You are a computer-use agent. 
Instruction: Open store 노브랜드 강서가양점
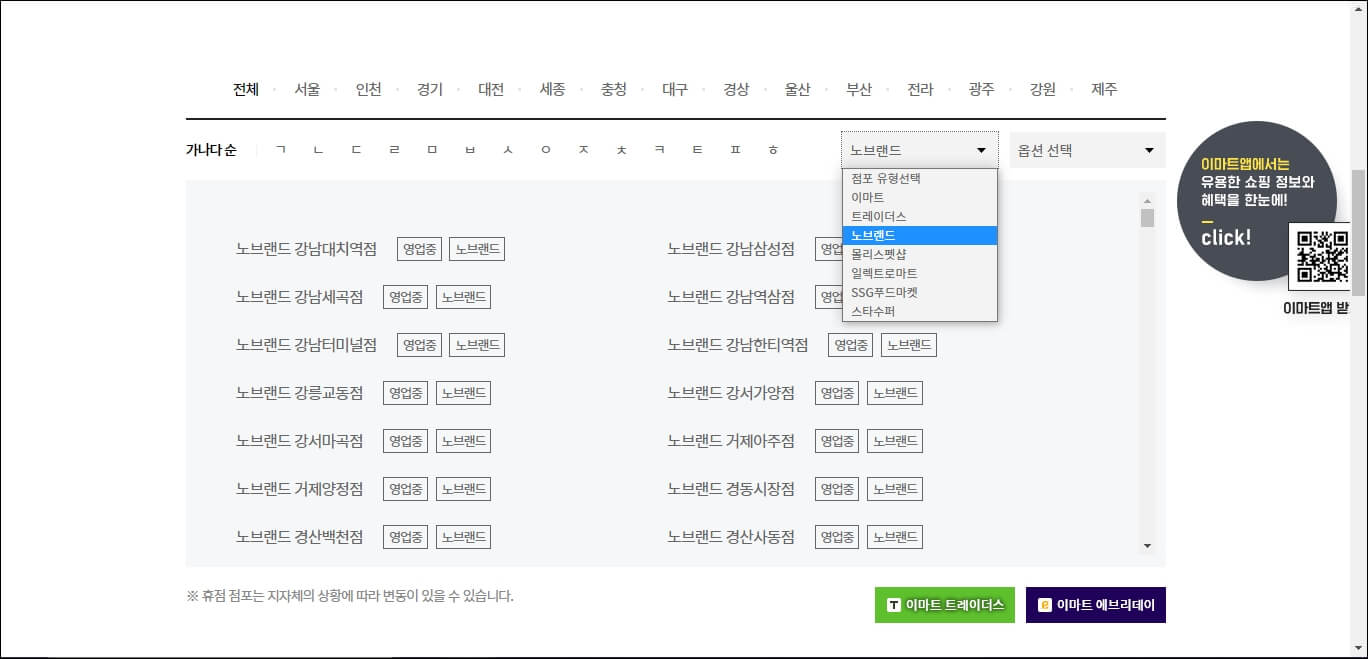coord(731,393)
